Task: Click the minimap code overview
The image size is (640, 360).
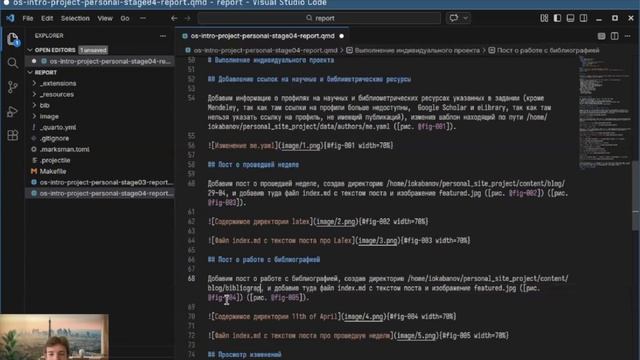Action: pos(604,112)
